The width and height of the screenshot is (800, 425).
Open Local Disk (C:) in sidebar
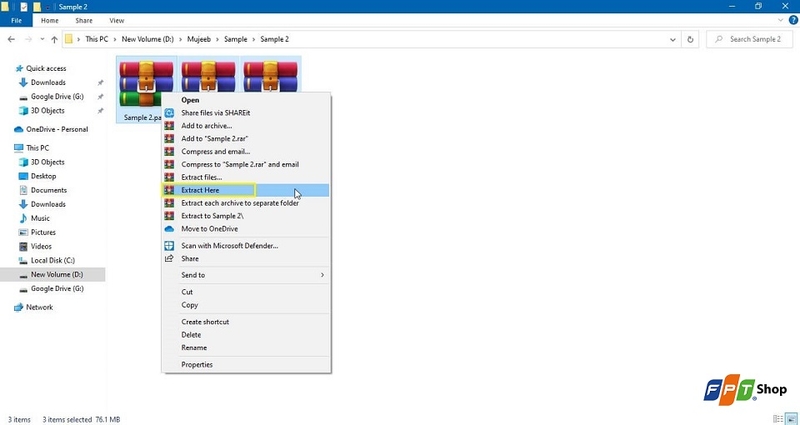click(x=53, y=260)
